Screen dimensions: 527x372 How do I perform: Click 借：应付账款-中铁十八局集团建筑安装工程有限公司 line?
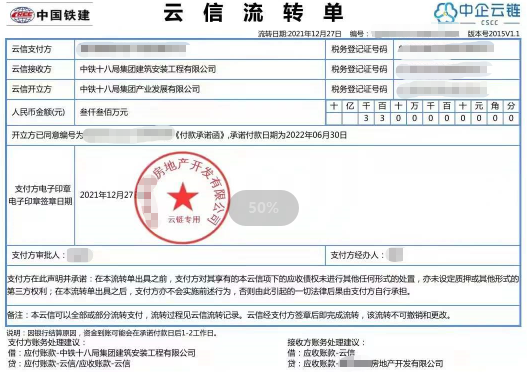pyautogui.click(x=102, y=353)
